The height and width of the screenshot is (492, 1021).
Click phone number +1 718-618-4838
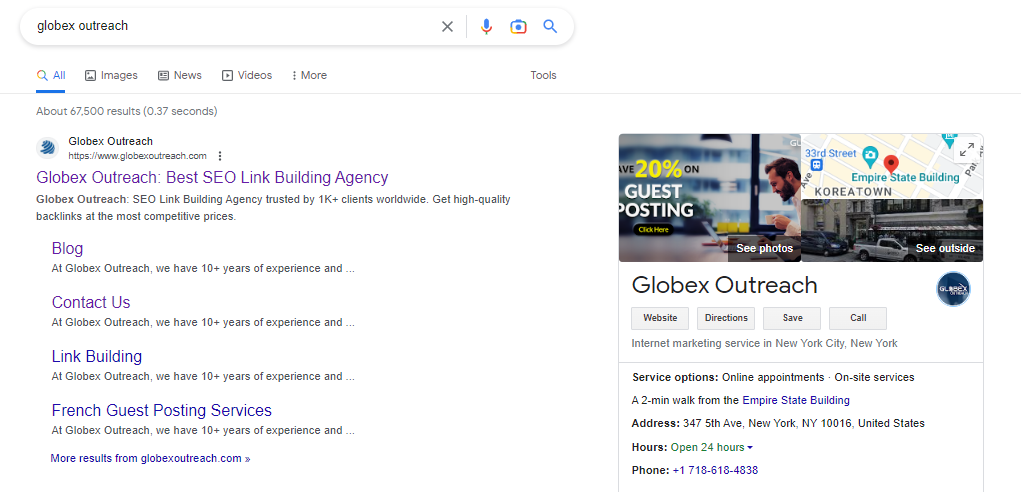click(x=715, y=471)
